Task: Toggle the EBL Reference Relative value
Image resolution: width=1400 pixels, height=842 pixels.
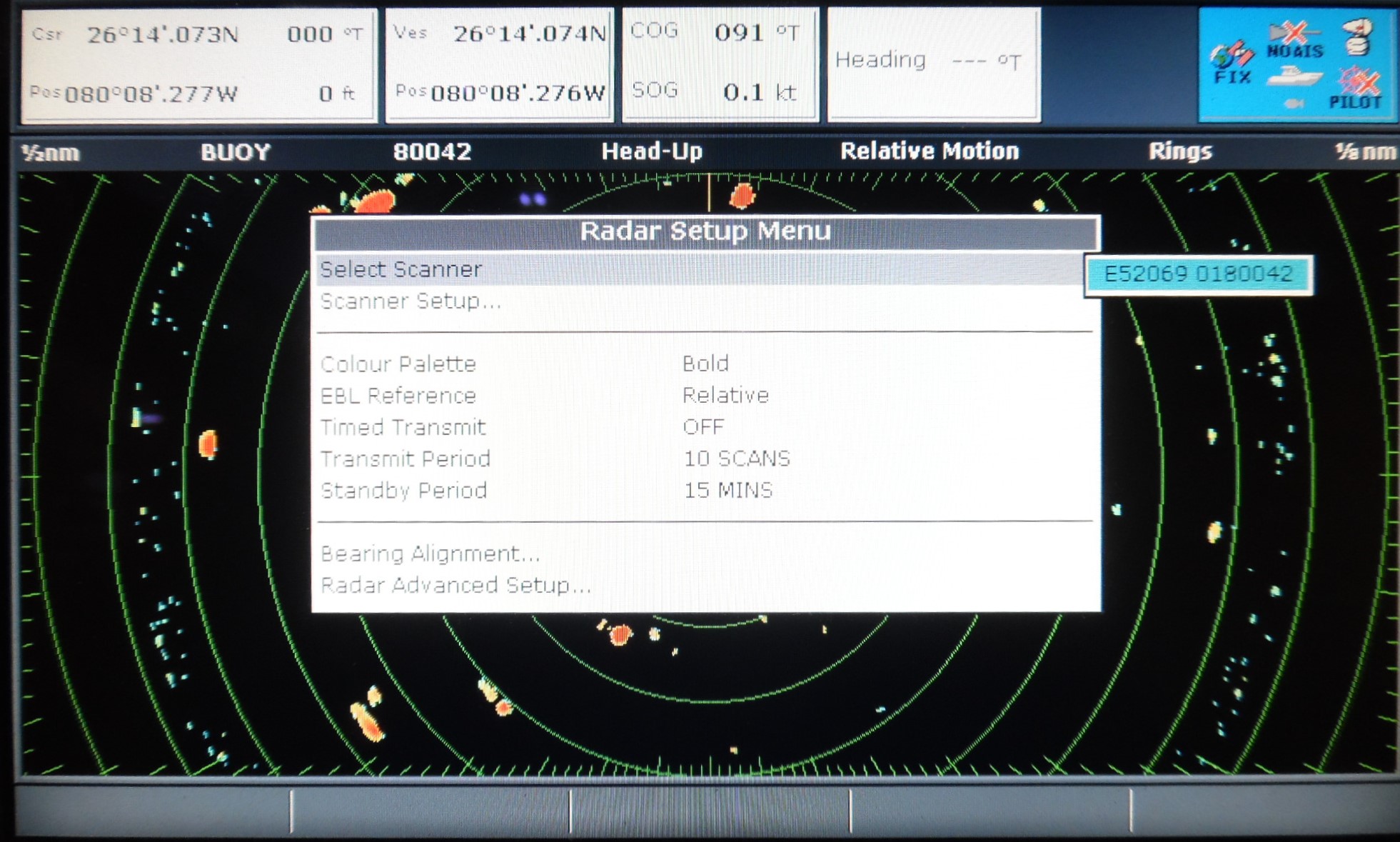Action: click(x=725, y=396)
